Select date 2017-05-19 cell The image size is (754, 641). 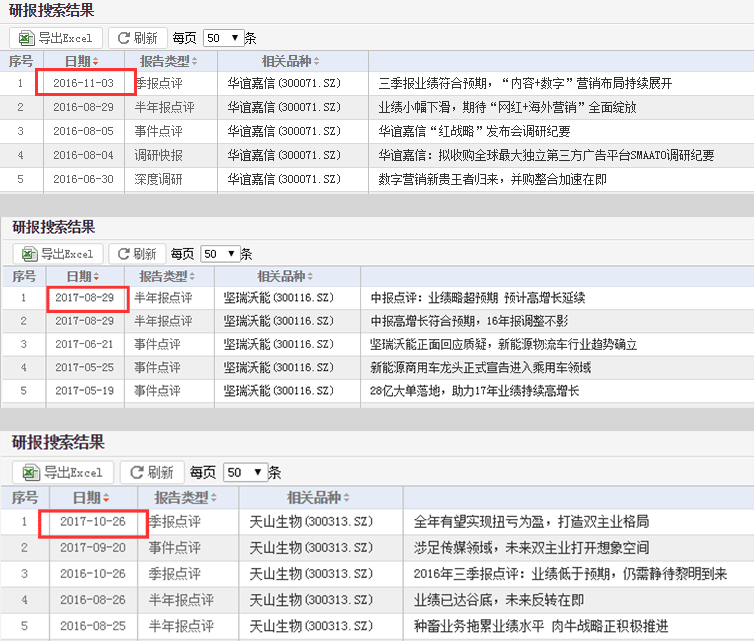tap(85, 390)
